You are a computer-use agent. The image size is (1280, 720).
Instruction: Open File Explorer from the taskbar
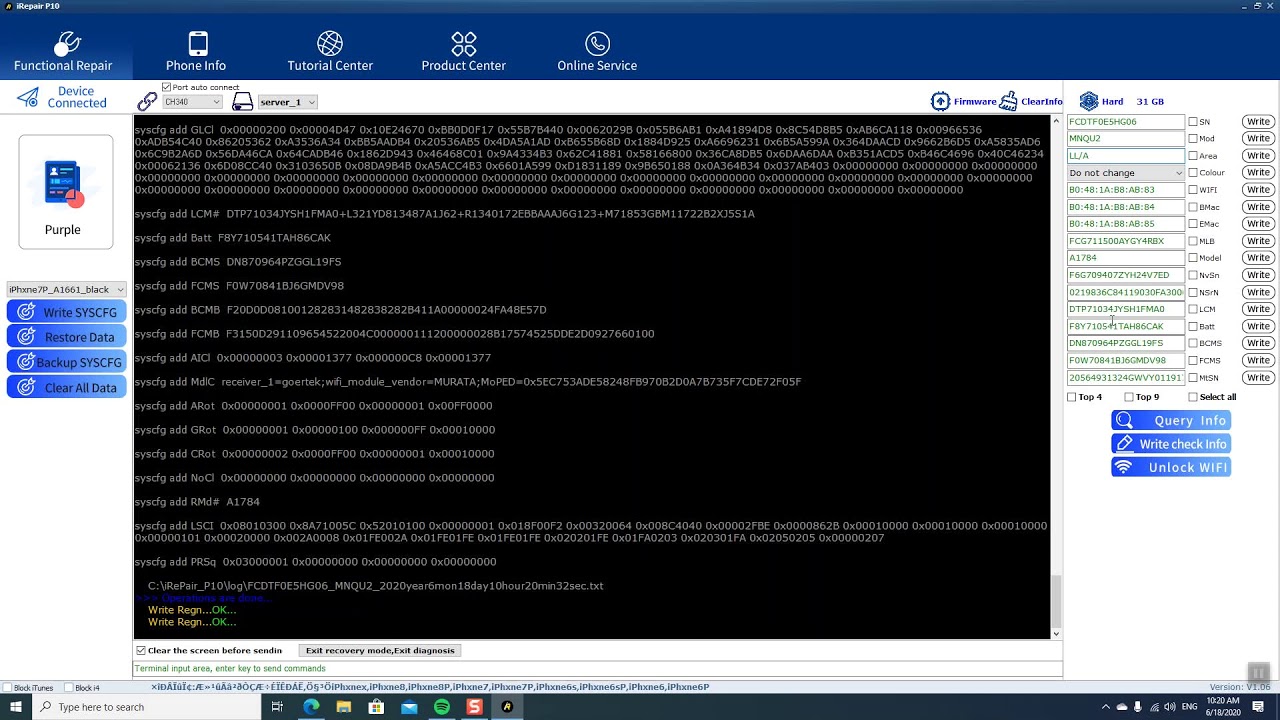pyautogui.click(x=344, y=707)
